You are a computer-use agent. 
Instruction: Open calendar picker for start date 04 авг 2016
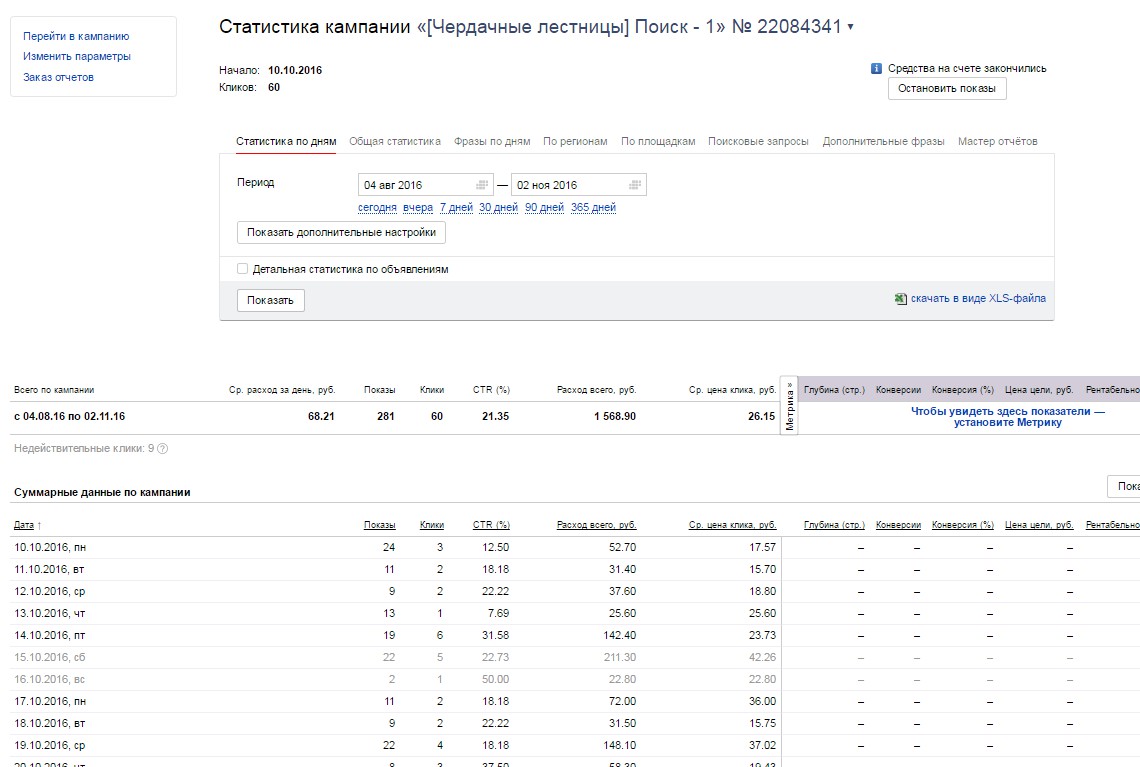482,185
